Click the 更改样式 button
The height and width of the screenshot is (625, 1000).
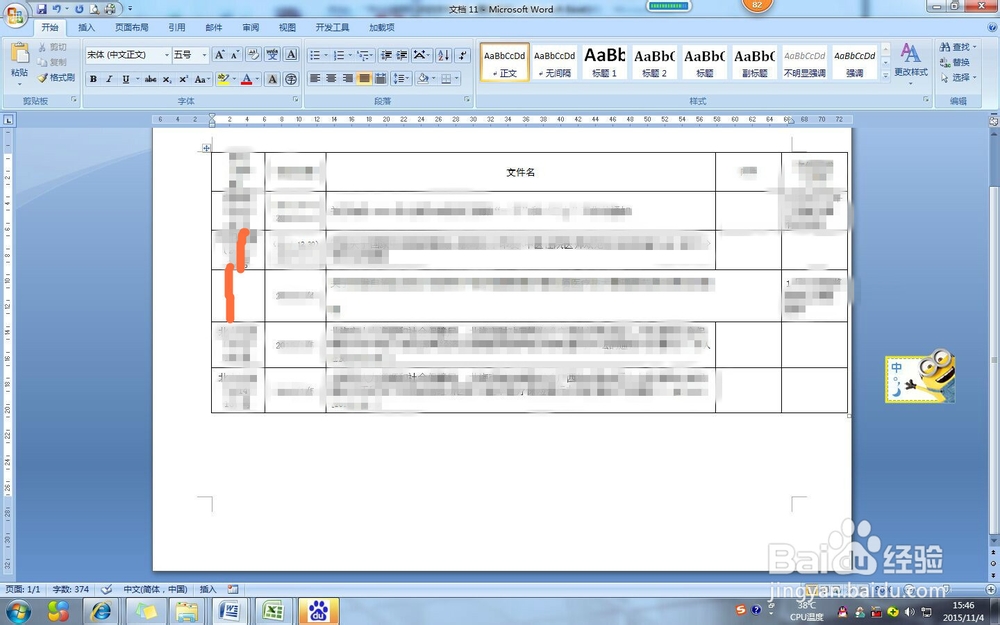pos(914,62)
